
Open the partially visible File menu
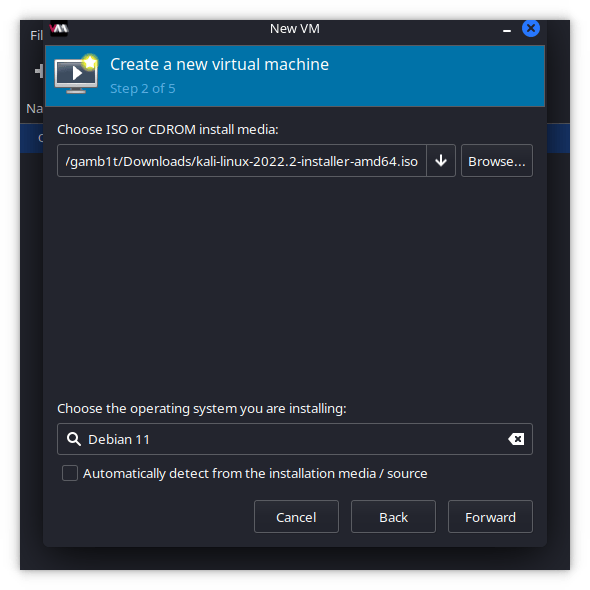click(36, 35)
